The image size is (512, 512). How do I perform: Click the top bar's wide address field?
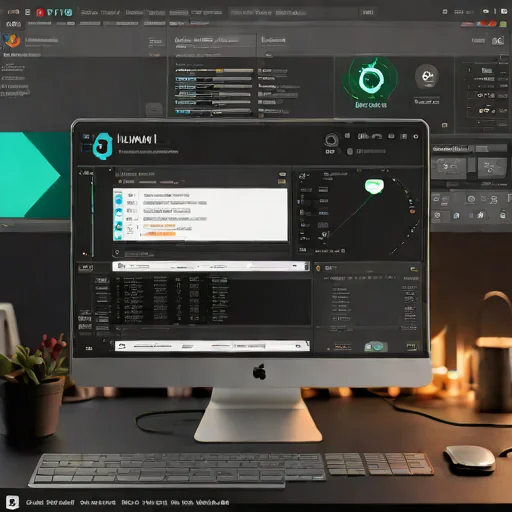(x=293, y=13)
